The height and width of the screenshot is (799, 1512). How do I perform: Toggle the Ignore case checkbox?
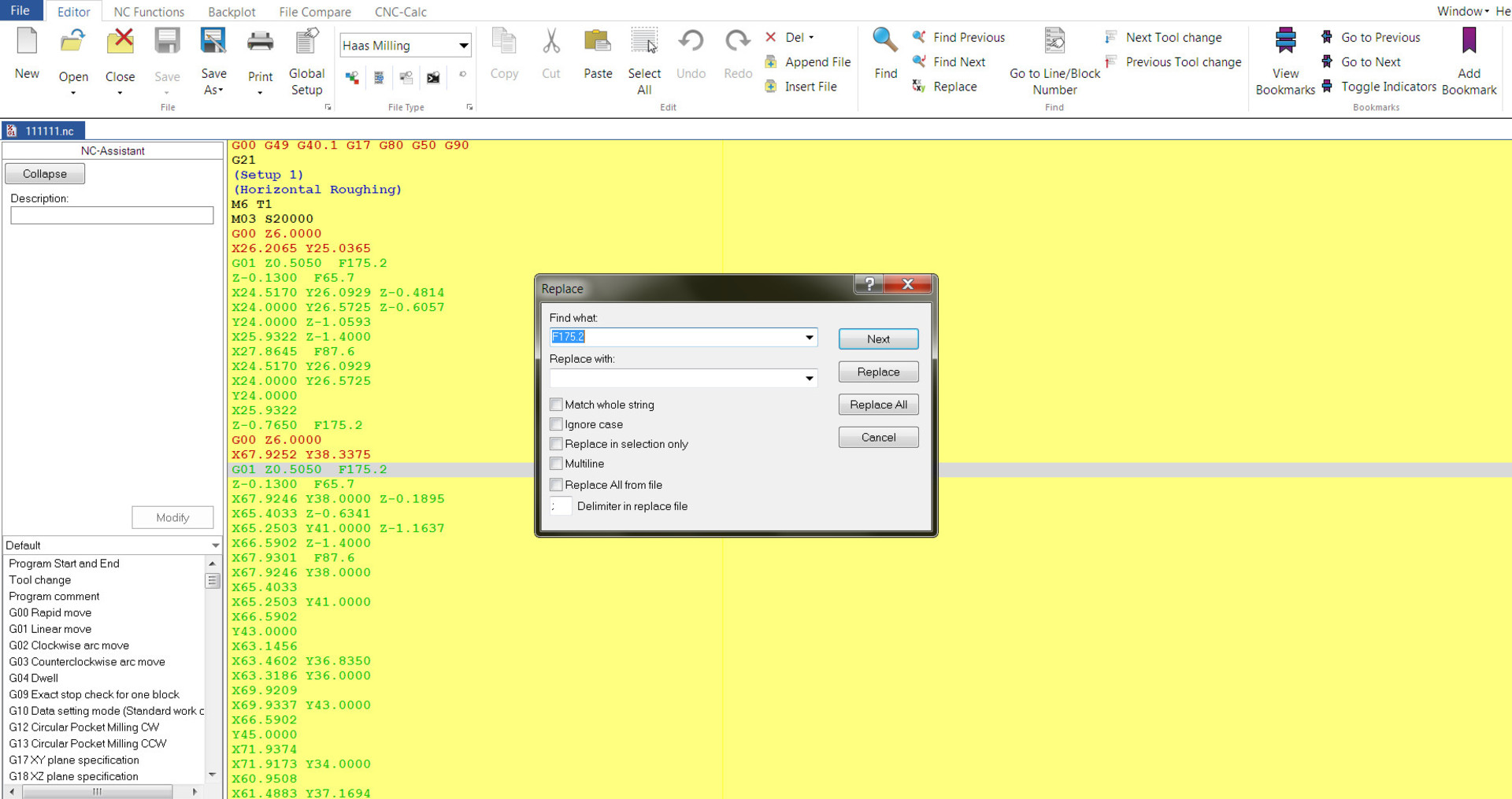pos(557,424)
